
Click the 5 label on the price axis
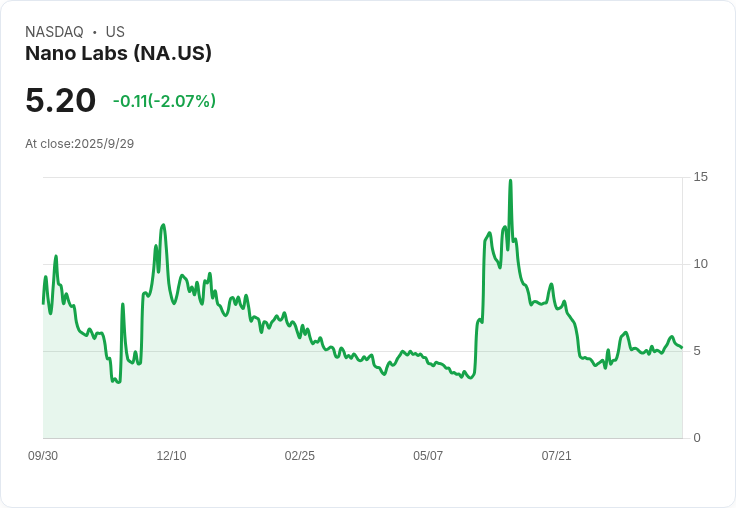pyautogui.click(x=697, y=351)
